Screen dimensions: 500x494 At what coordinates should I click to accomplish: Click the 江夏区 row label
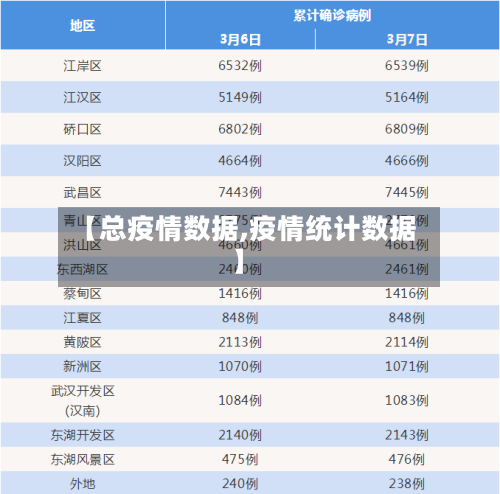coord(82,318)
